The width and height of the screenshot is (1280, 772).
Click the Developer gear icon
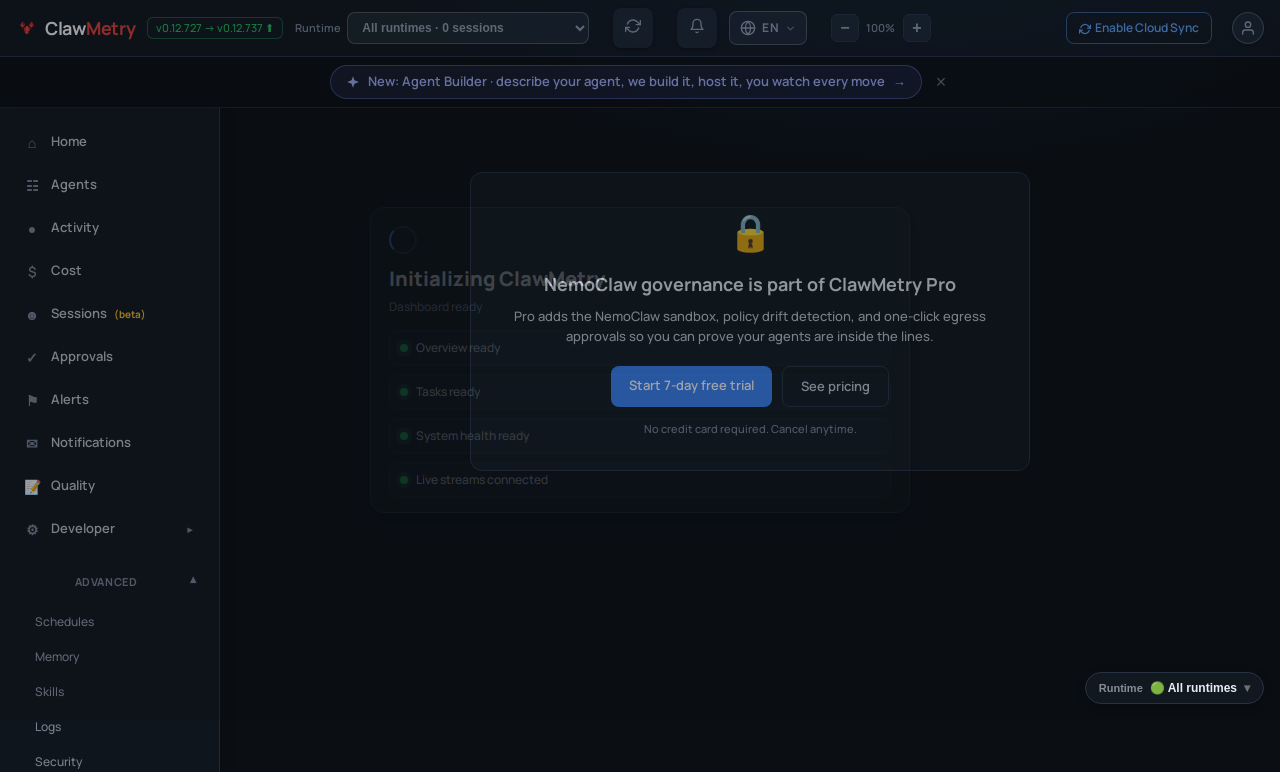(32, 530)
